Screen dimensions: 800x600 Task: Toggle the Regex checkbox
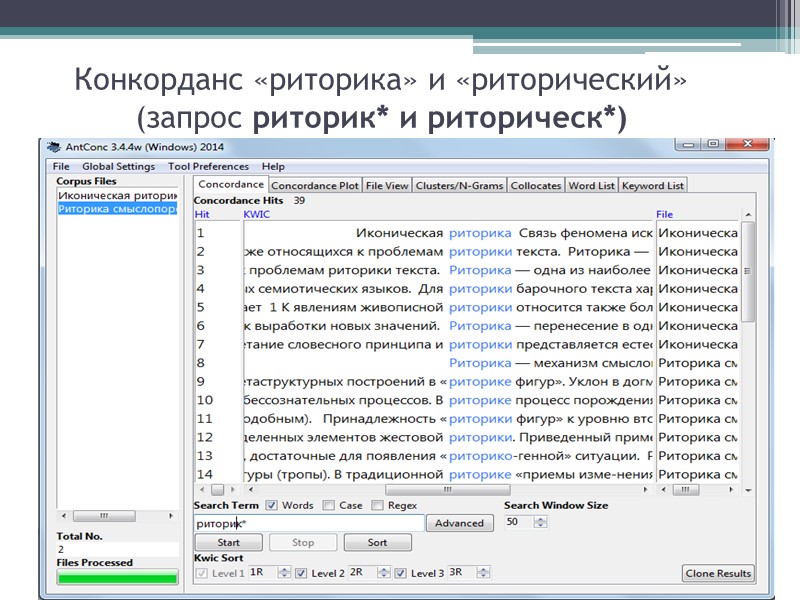click(x=377, y=505)
